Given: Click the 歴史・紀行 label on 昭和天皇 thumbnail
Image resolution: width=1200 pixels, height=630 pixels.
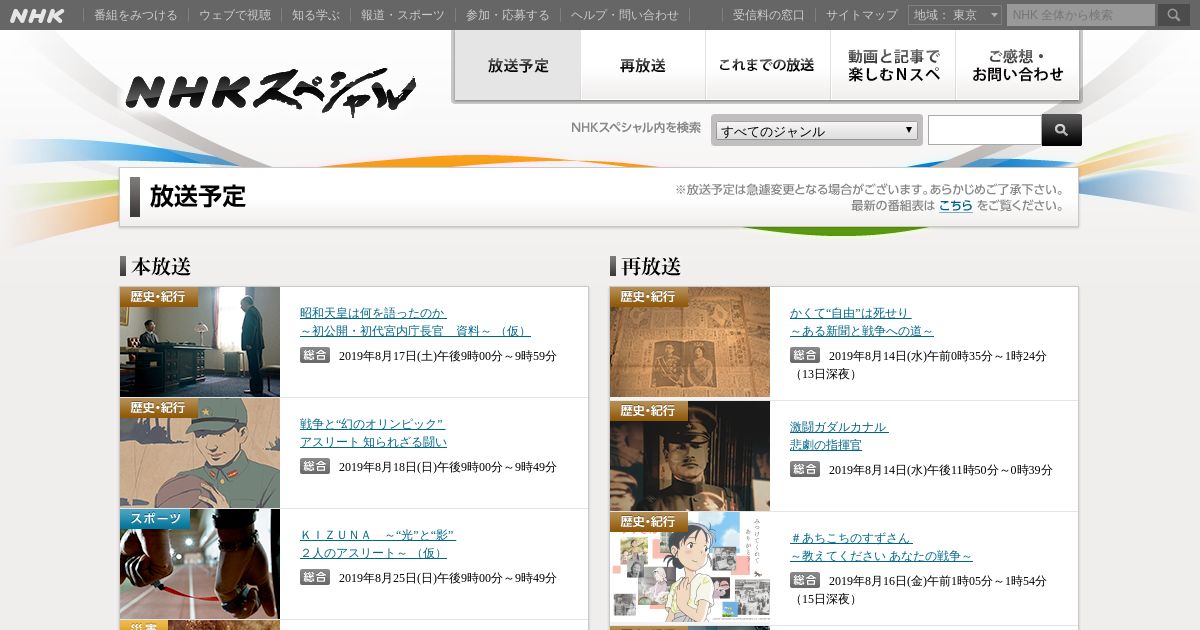Looking at the screenshot, I should [158, 297].
